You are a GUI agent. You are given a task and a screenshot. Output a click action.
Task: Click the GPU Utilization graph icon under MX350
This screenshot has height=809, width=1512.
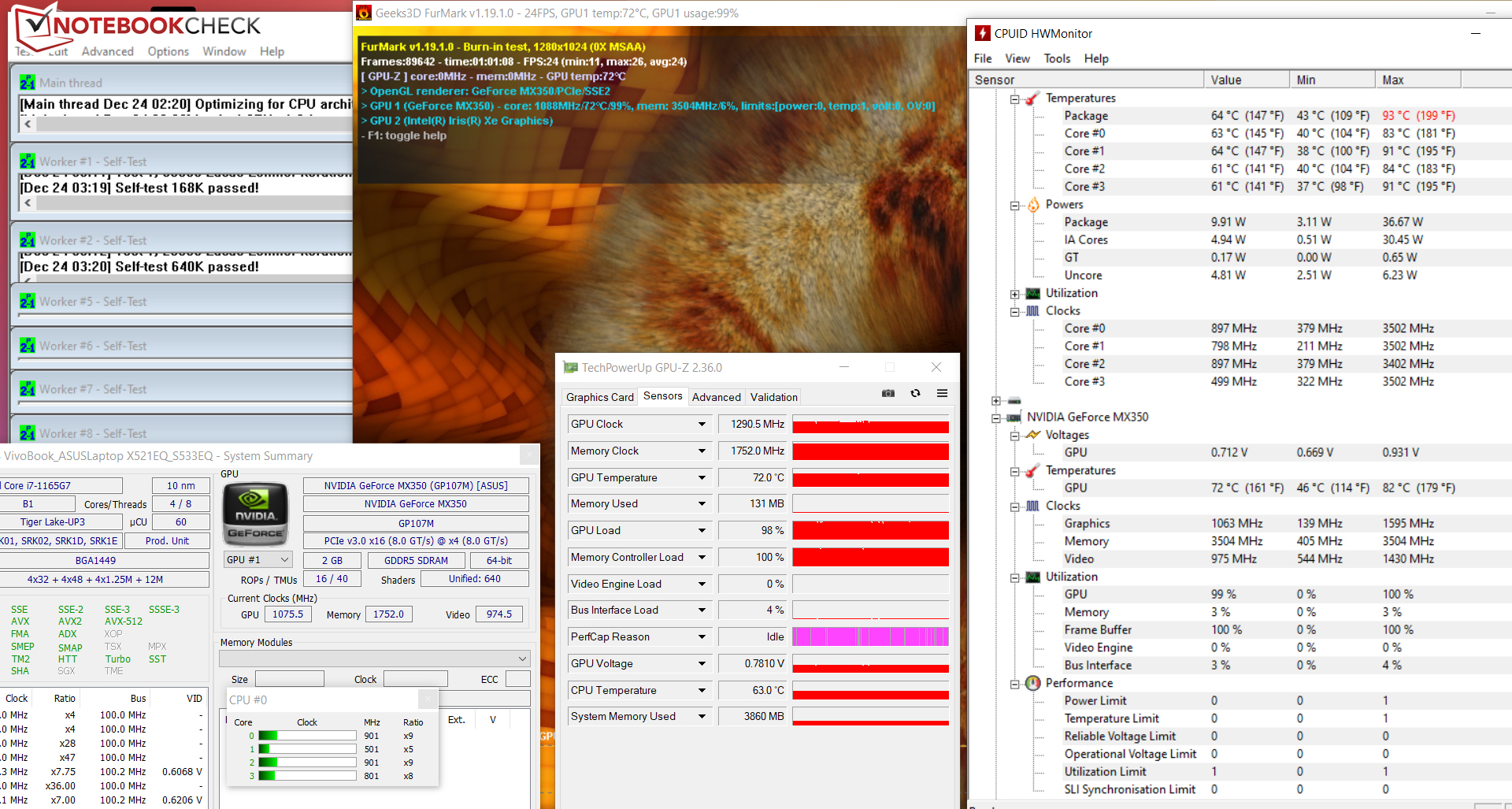(x=1032, y=577)
